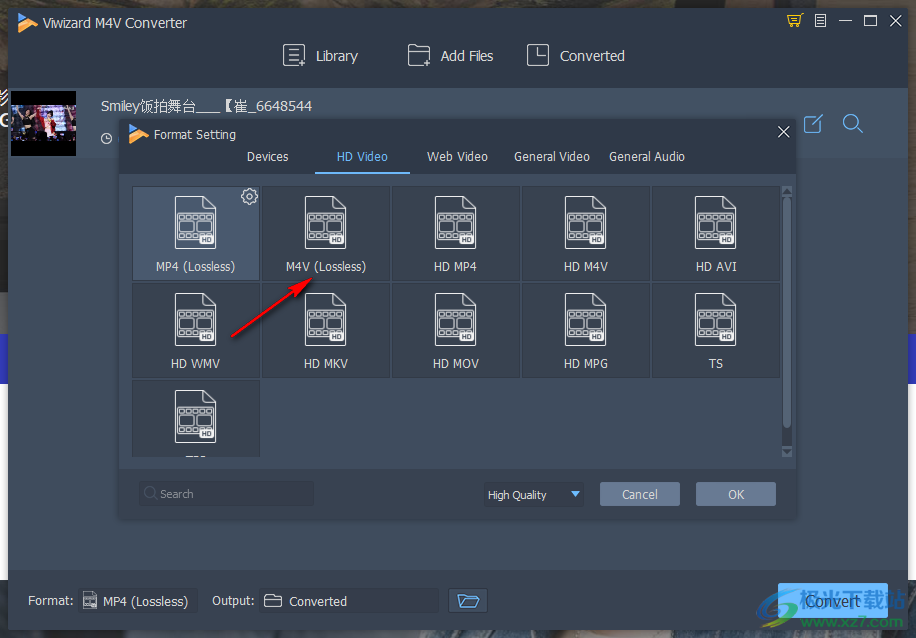Select the M4V (Lossless) format icon
Screen dimensions: 916x638
tap(325, 223)
